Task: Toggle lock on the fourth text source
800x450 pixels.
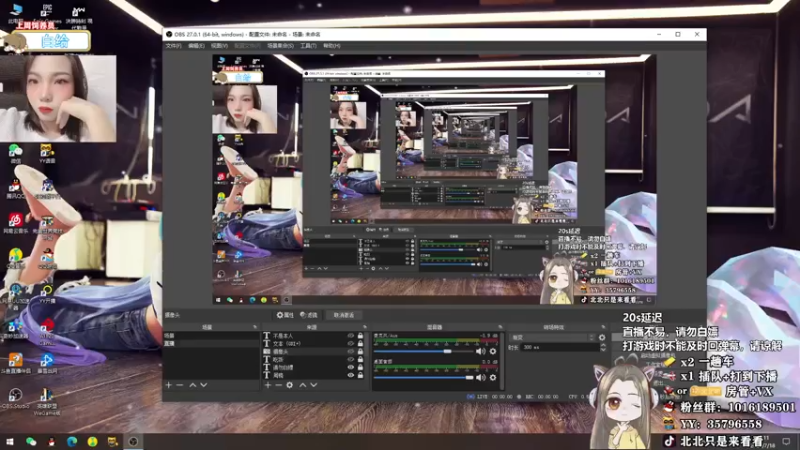Action: [361, 359]
